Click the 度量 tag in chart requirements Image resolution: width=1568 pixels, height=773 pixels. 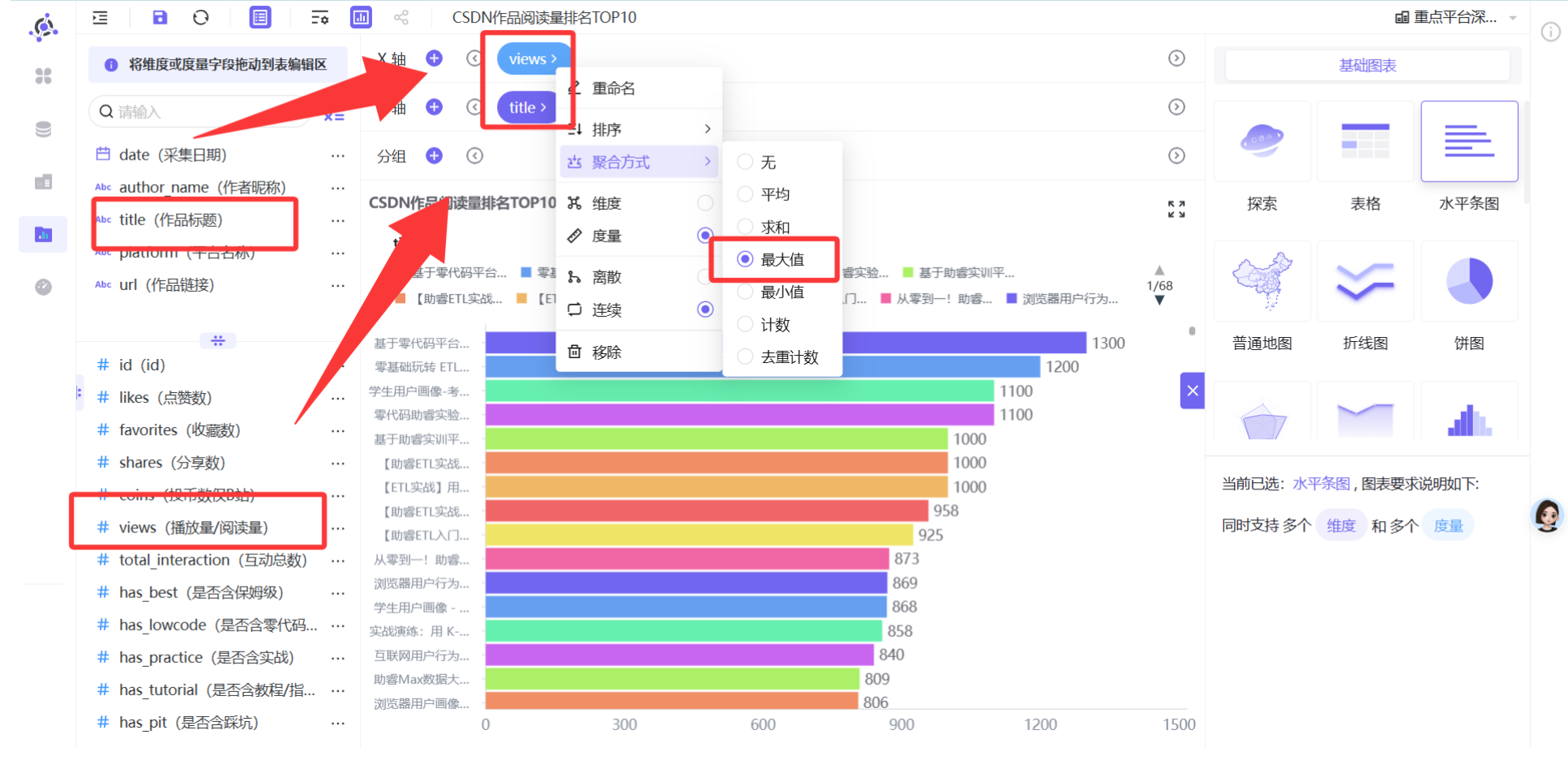pos(1448,526)
